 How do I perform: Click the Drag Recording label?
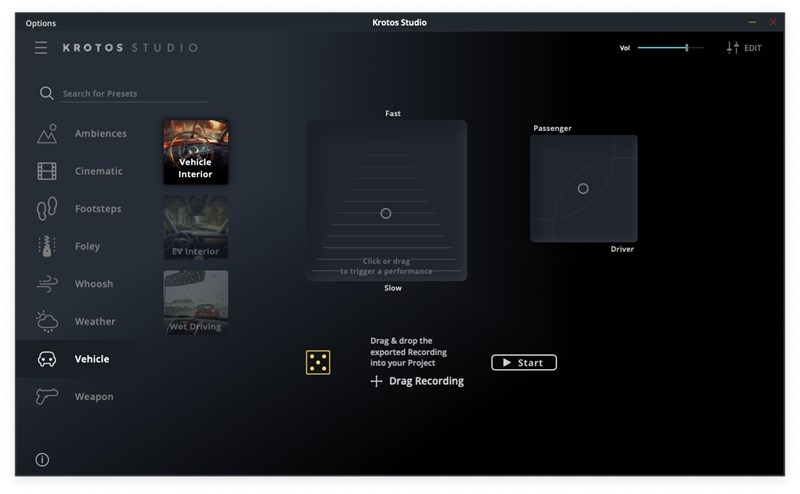[x=427, y=381]
